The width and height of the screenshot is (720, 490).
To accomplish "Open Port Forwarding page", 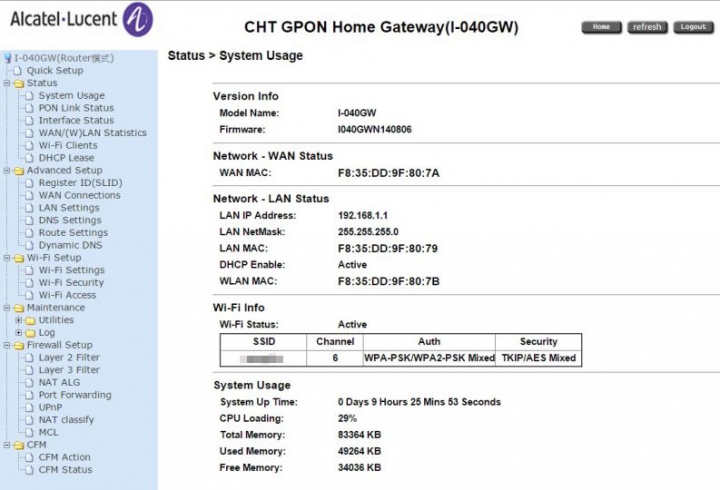I will [x=75, y=394].
